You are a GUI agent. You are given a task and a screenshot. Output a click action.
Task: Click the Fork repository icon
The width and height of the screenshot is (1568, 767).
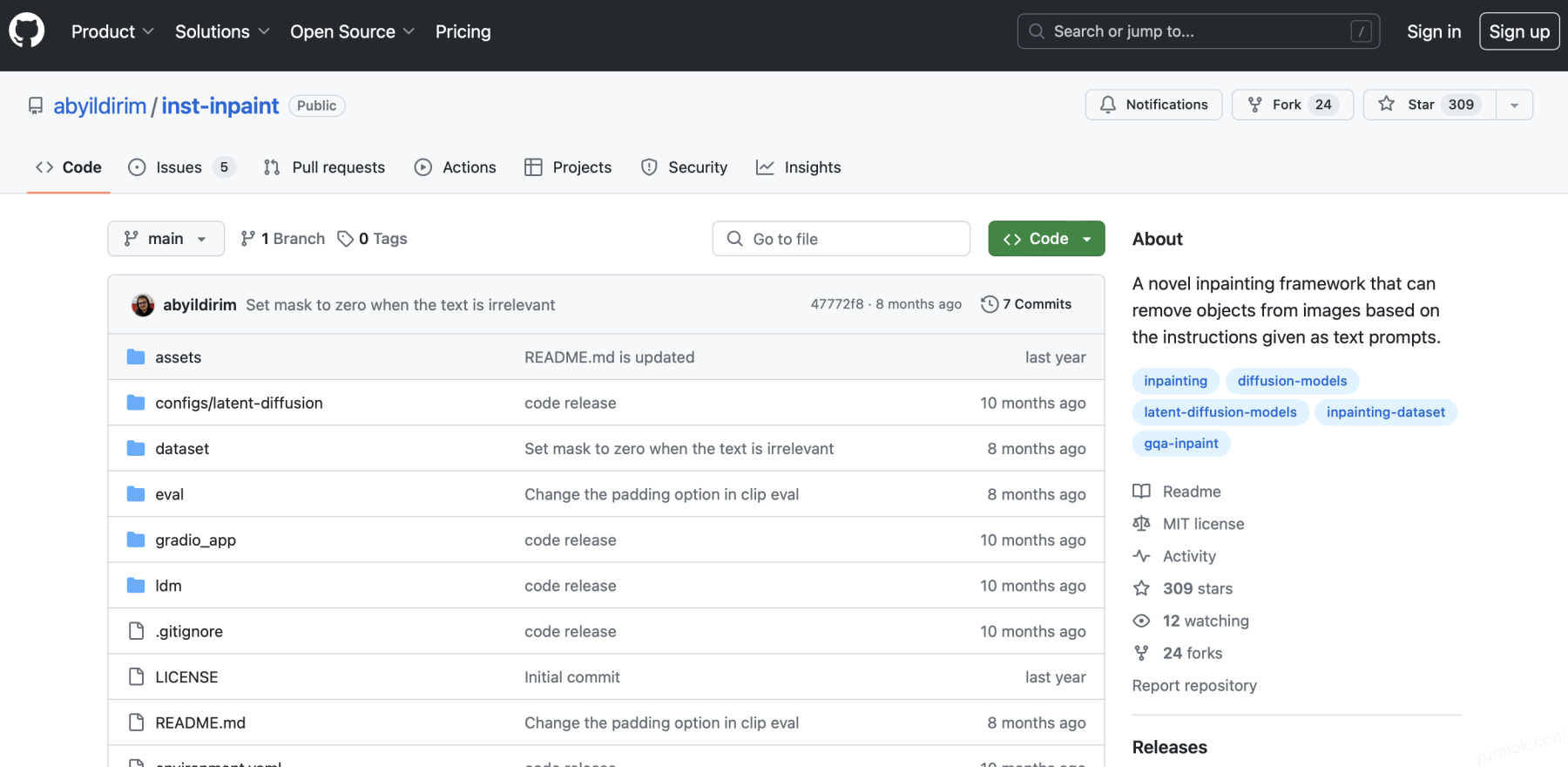tap(1255, 105)
